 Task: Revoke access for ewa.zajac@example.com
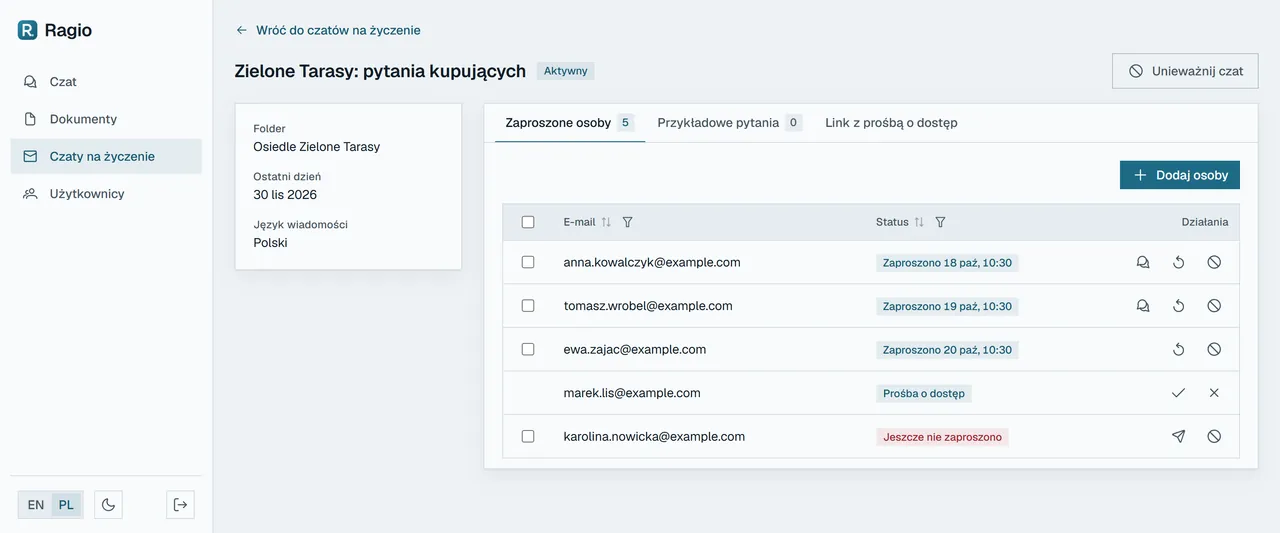(1214, 350)
